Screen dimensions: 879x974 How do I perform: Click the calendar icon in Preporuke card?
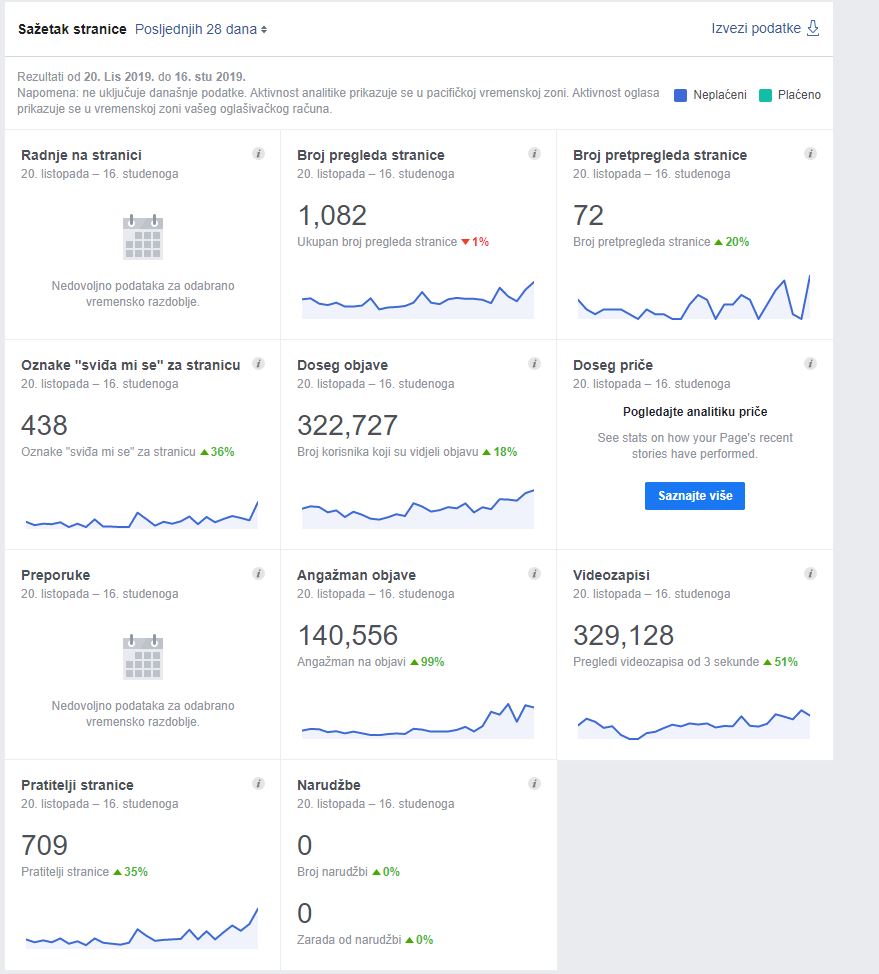click(x=143, y=657)
